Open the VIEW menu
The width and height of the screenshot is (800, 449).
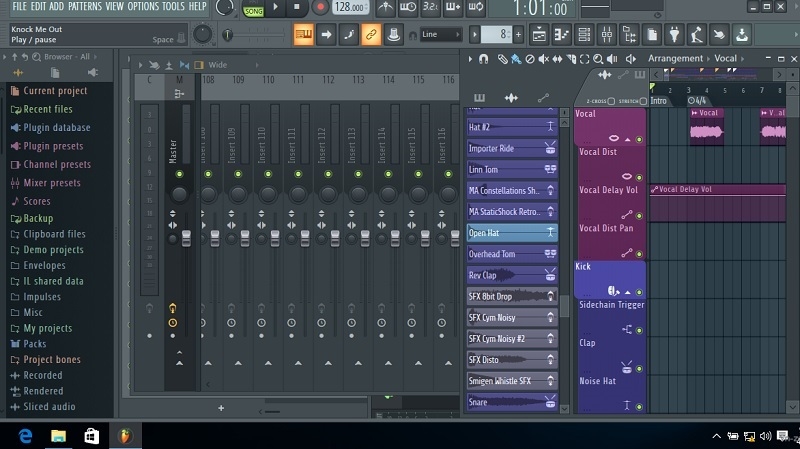pyautogui.click(x=114, y=6)
